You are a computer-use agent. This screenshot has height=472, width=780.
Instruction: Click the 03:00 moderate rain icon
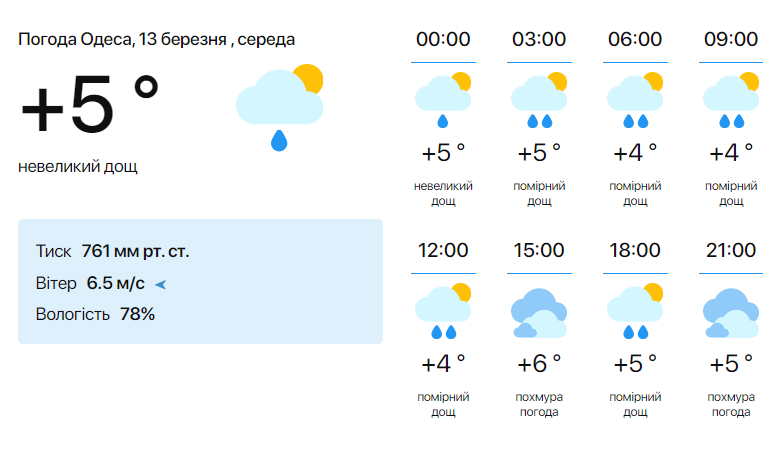[x=539, y=100]
